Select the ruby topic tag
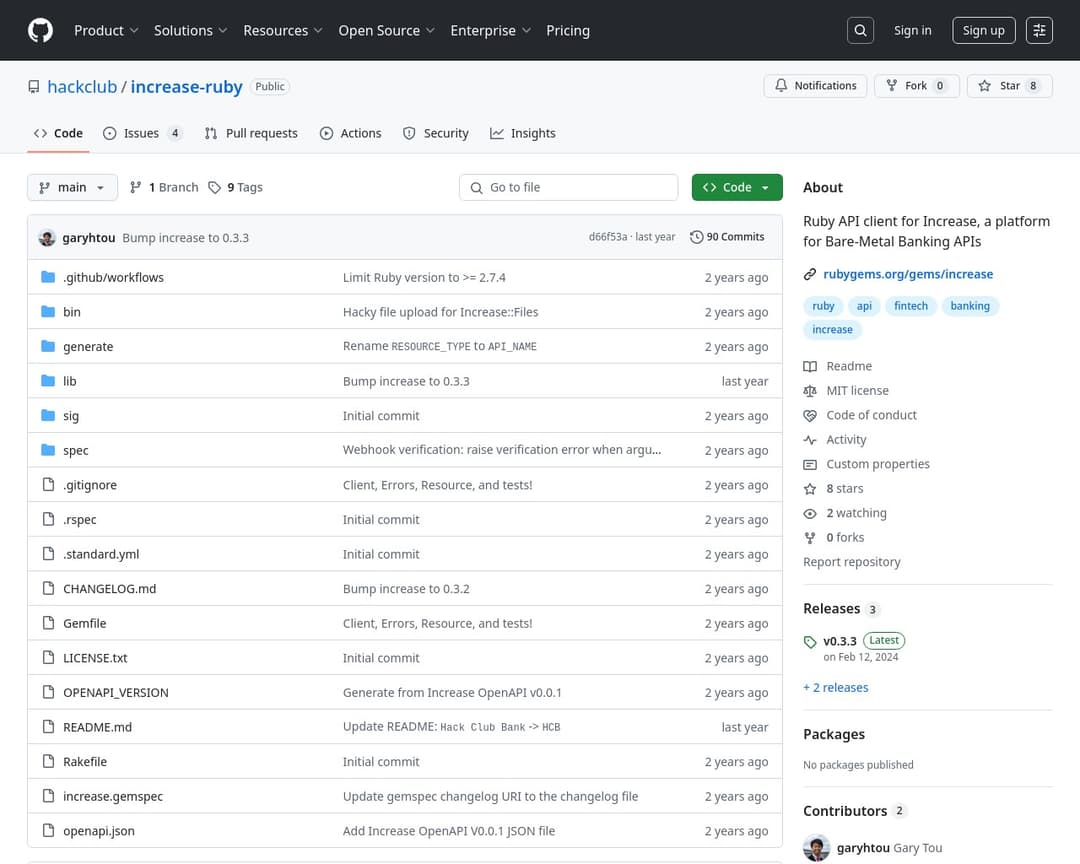The image size is (1080, 864). (x=823, y=306)
